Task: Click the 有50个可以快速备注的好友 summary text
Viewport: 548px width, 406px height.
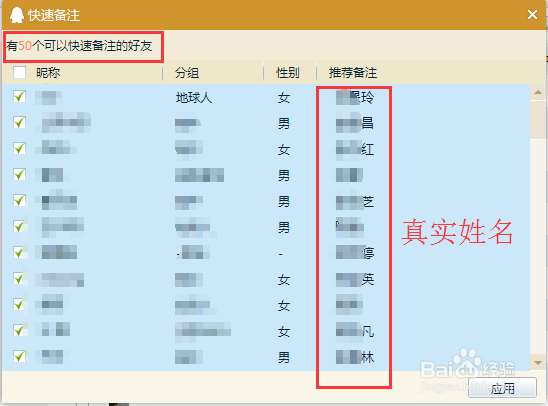Action: click(79, 46)
